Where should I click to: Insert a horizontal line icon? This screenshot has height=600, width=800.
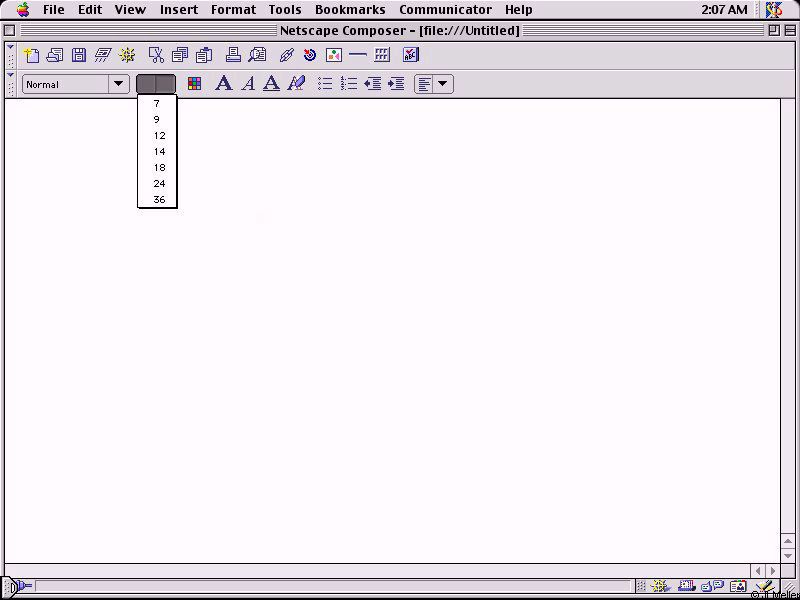coord(358,55)
